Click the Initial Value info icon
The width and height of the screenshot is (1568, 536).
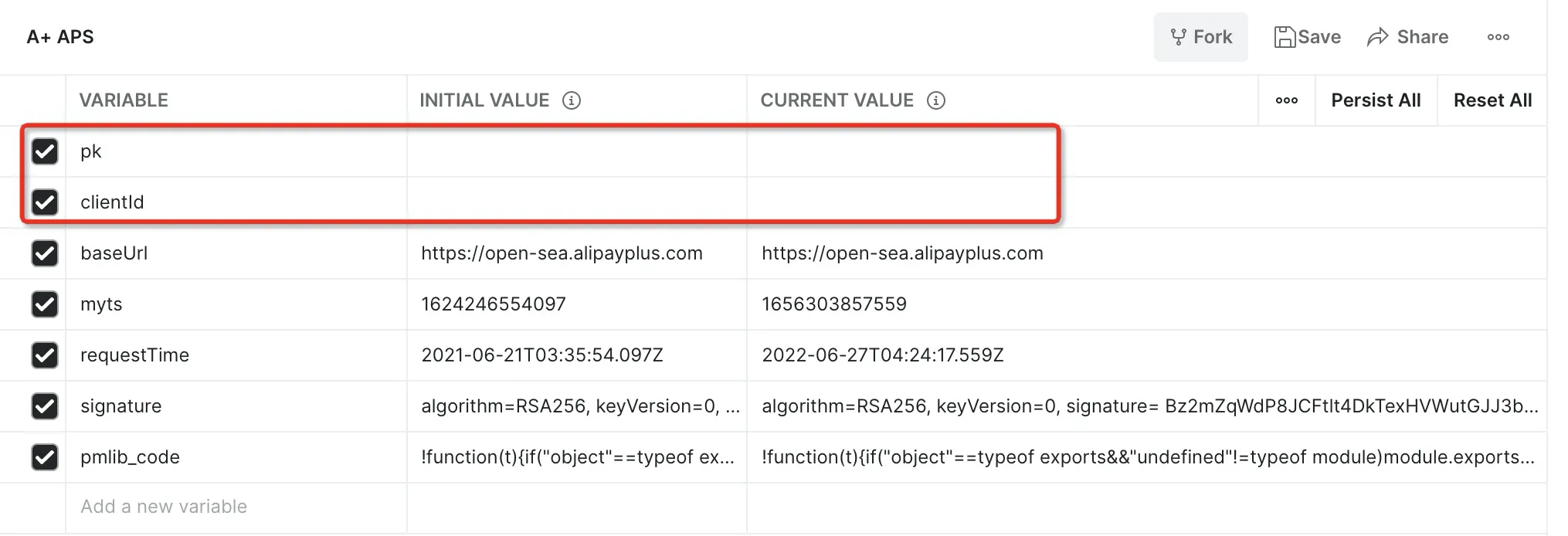572,100
